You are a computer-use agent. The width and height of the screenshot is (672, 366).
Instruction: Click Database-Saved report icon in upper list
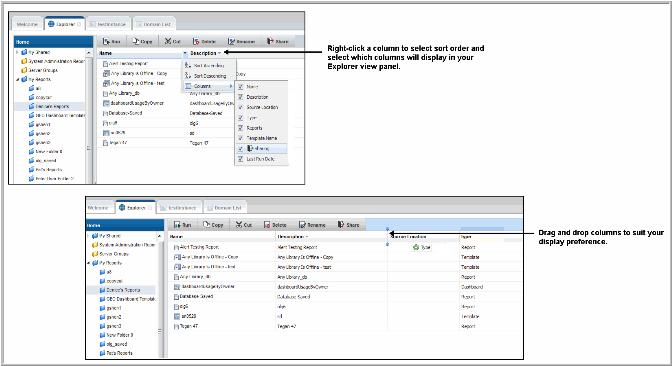click(105, 113)
